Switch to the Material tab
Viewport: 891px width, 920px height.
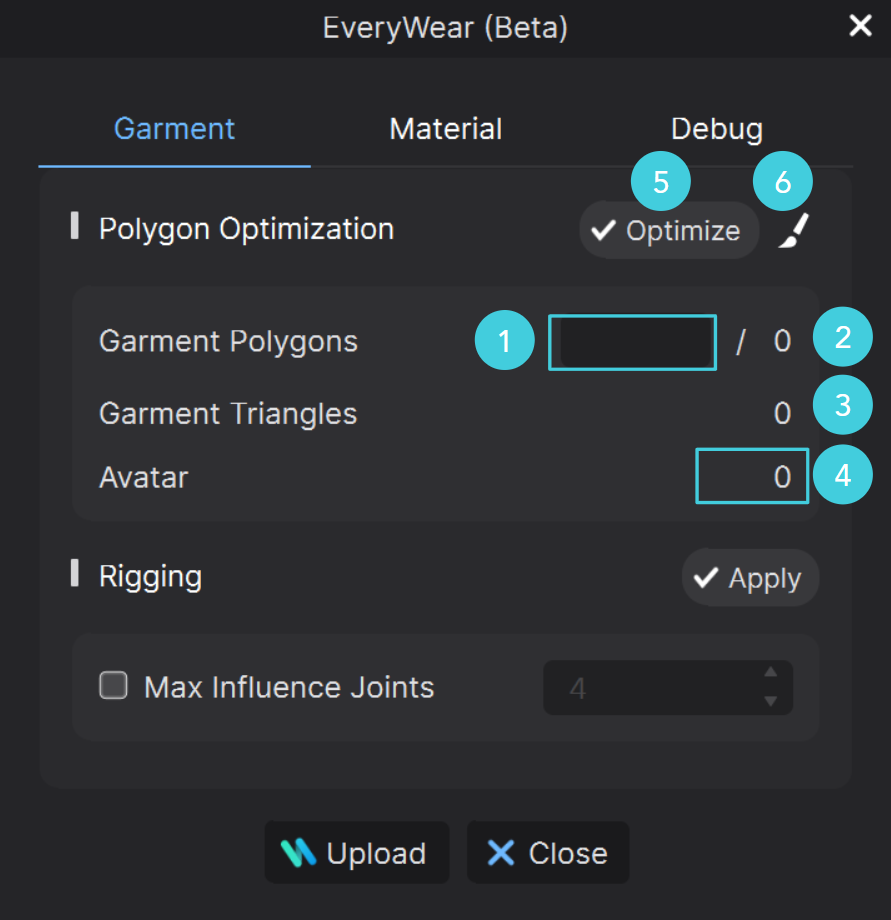coord(445,129)
